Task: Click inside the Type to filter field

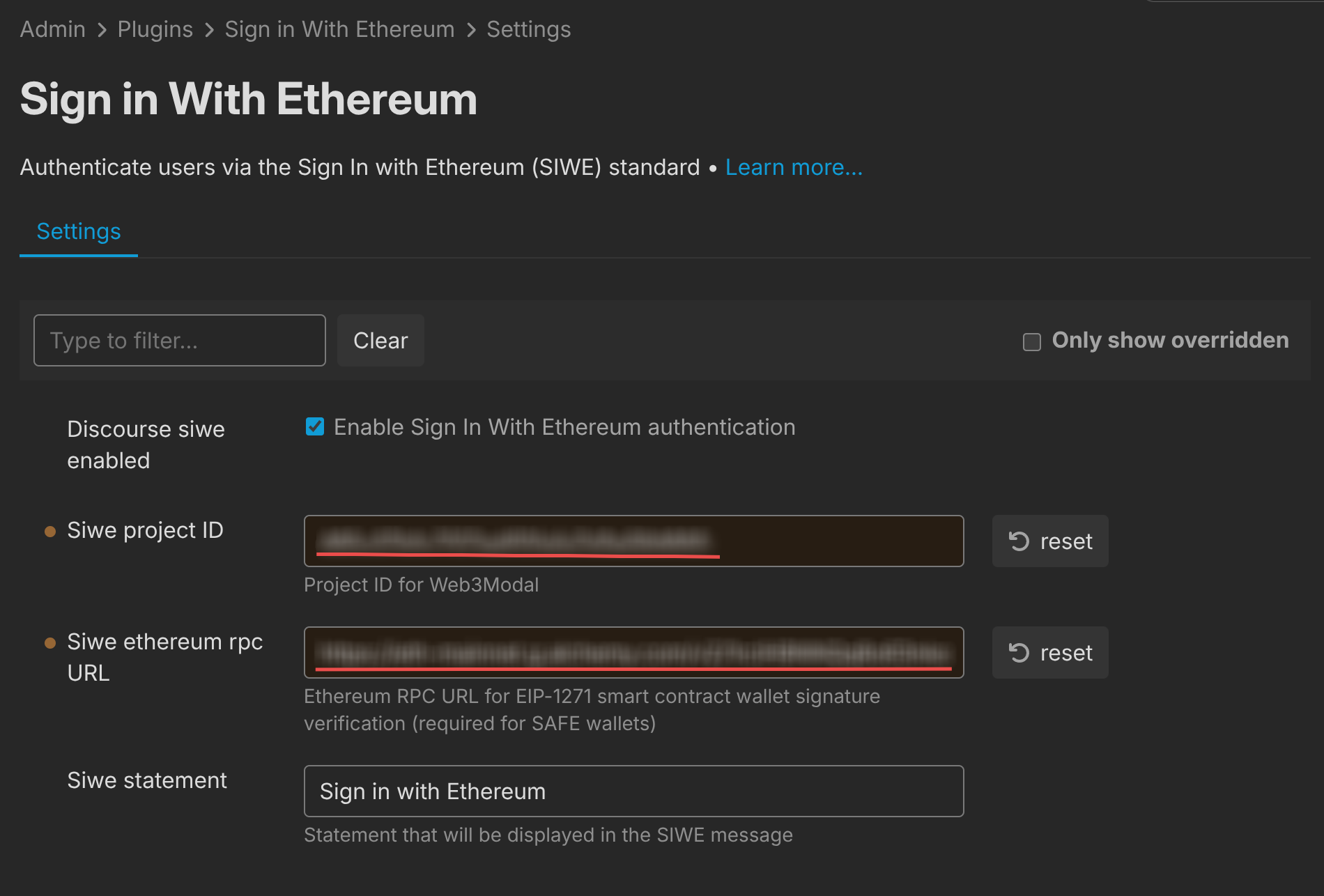Action: point(179,340)
